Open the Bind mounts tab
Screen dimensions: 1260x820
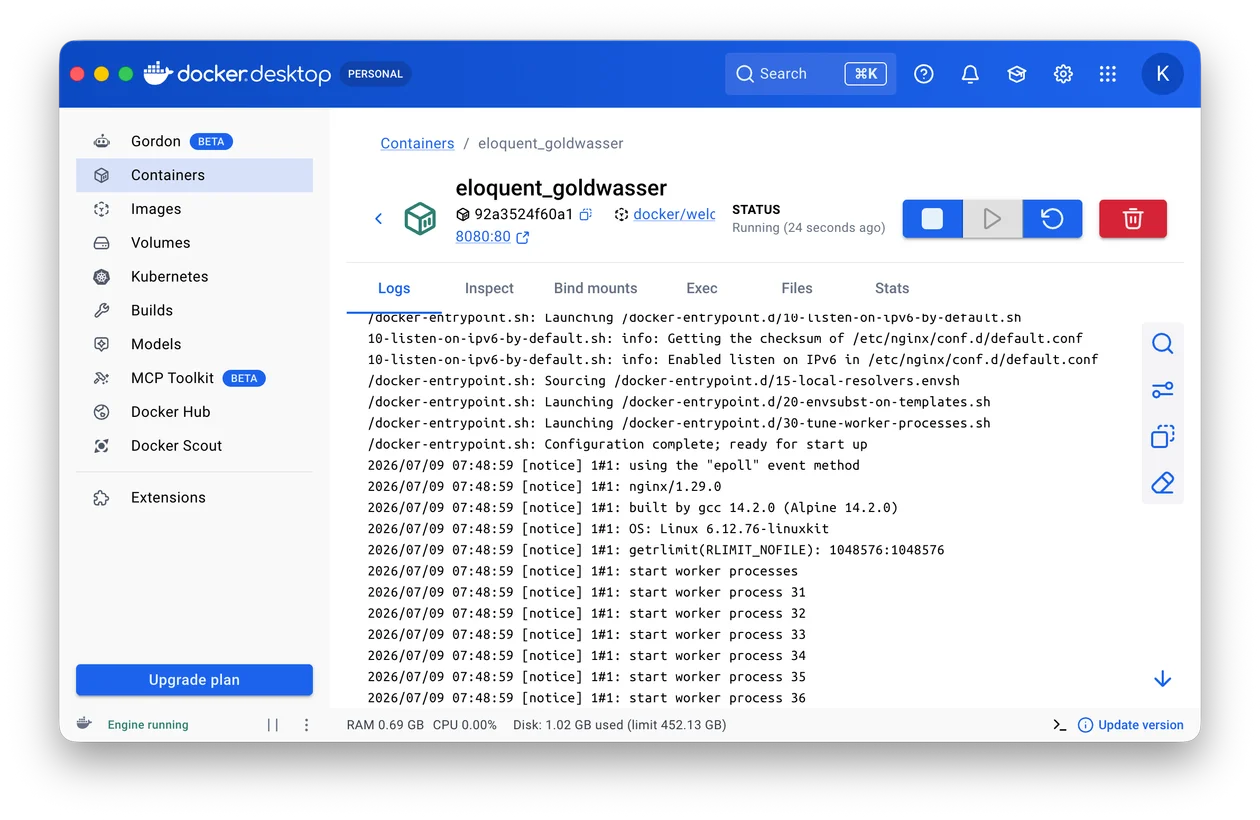click(x=595, y=288)
